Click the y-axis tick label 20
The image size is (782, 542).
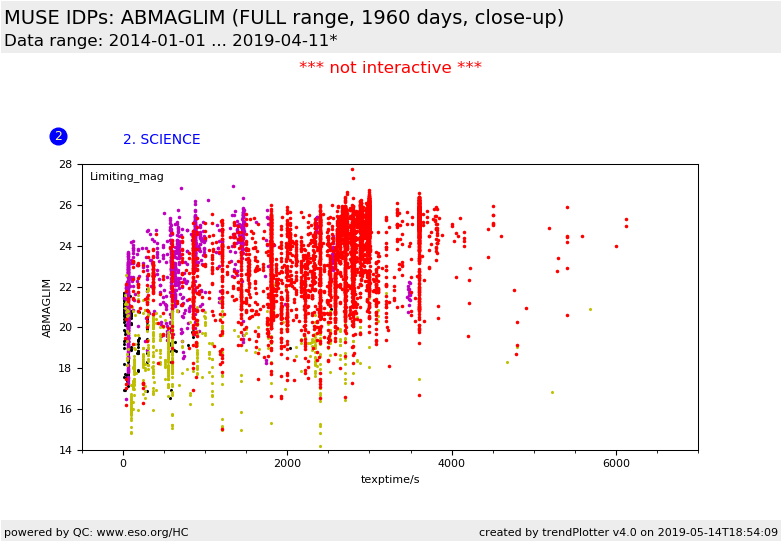64,327
